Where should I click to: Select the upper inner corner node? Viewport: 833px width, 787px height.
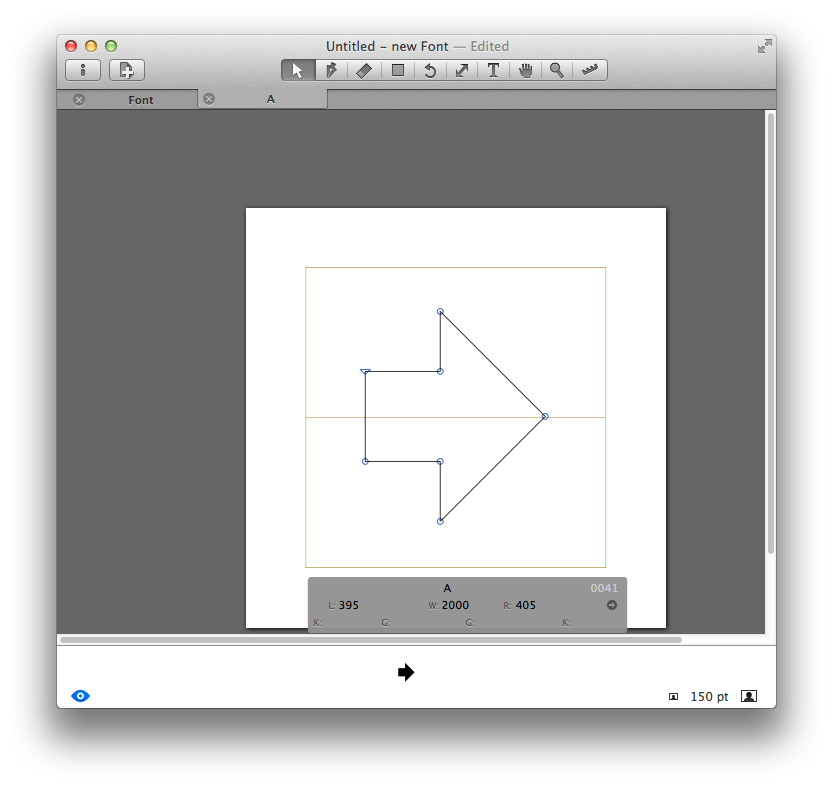coord(440,371)
